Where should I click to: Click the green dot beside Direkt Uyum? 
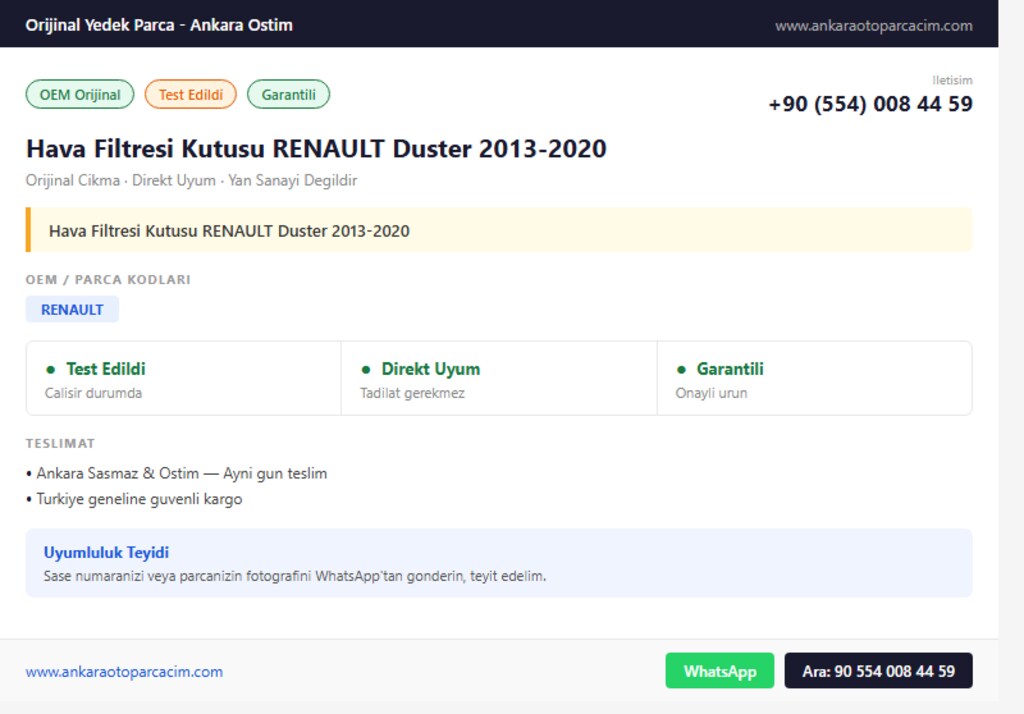coord(366,370)
